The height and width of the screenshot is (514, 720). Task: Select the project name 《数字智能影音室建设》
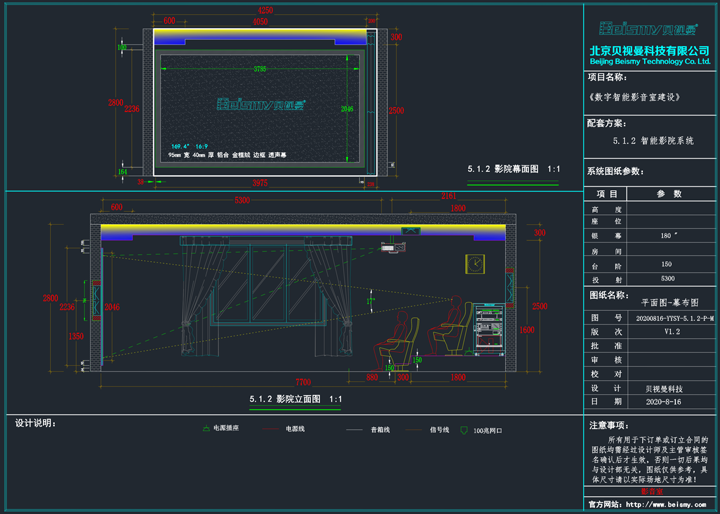click(x=633, y=97)
